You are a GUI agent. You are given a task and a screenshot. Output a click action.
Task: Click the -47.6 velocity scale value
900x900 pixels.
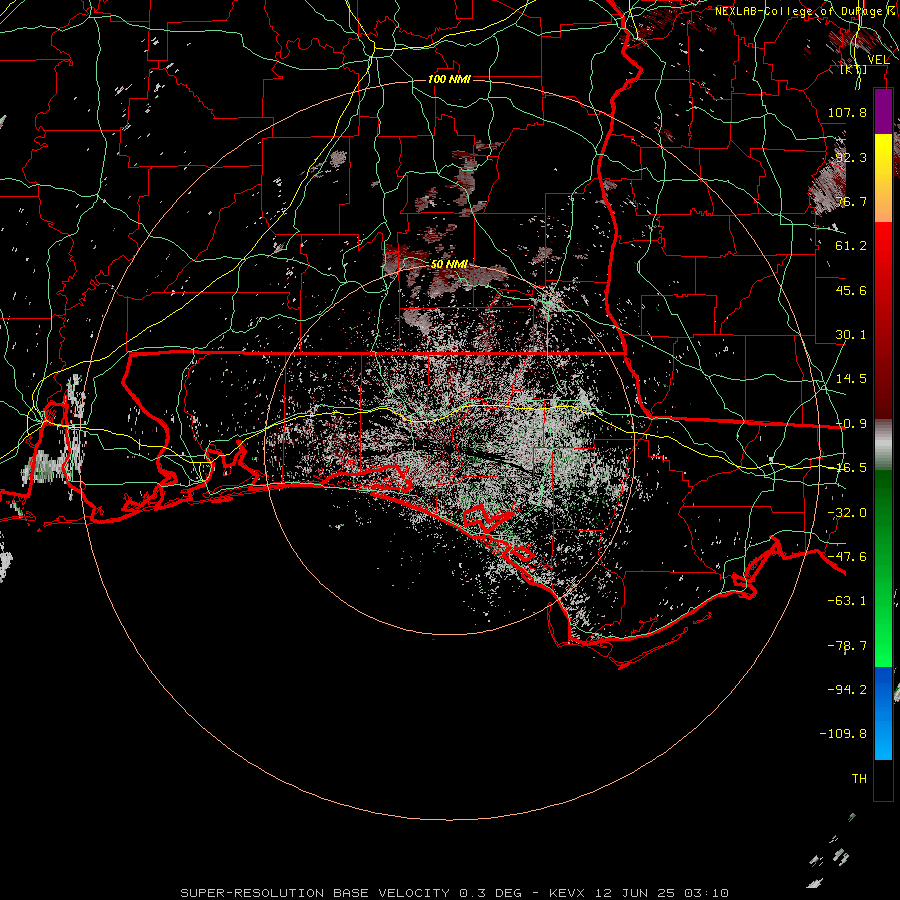[847, 557]
